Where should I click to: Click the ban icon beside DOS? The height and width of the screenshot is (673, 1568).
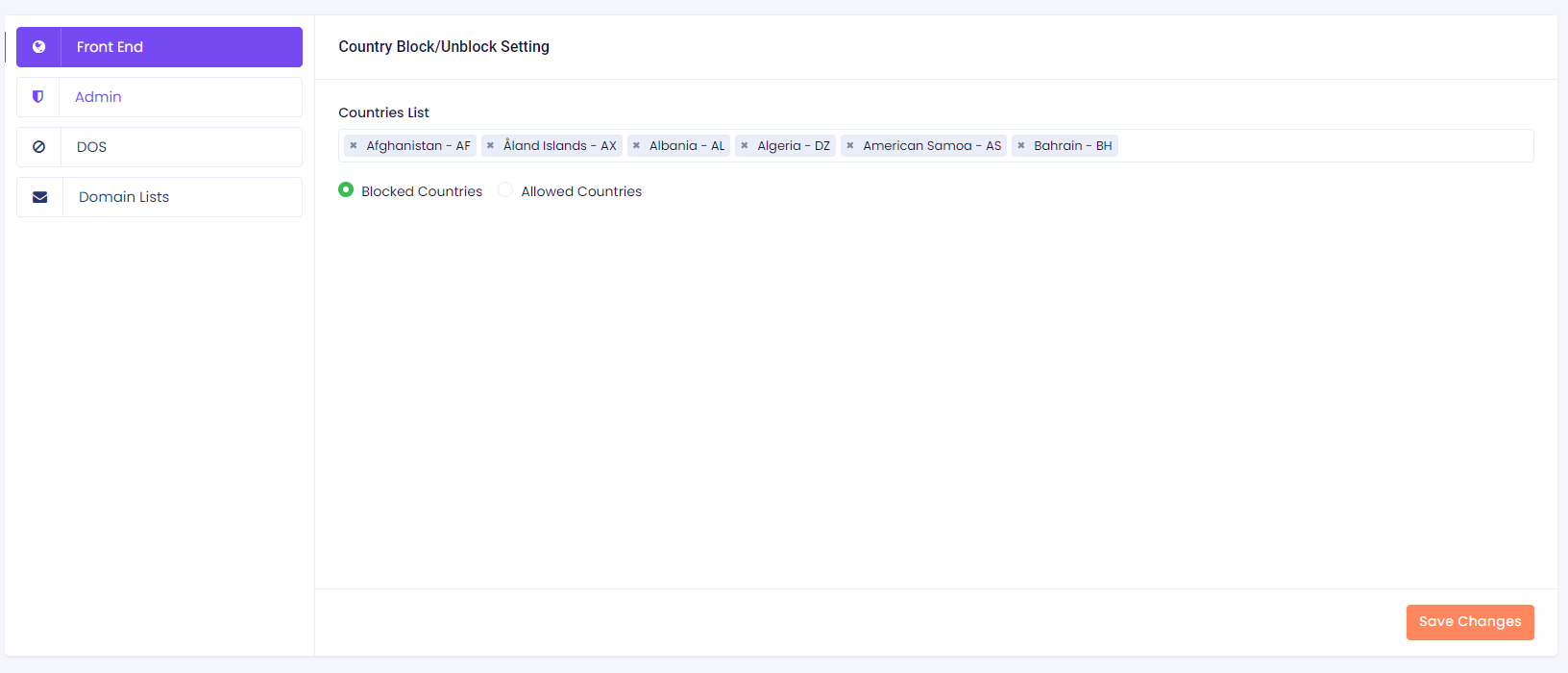click(39, 147)
